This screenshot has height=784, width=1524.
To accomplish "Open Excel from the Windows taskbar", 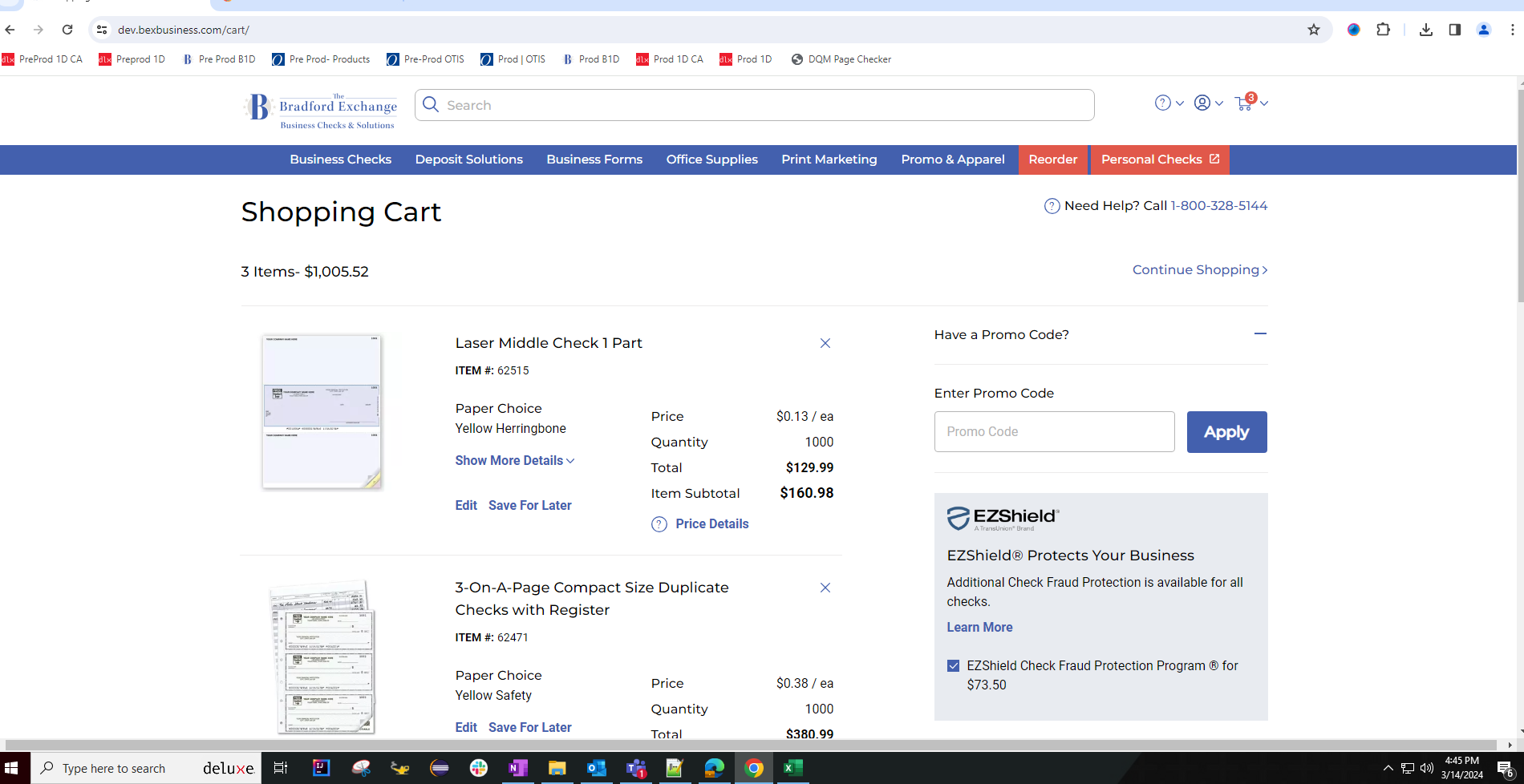I will pyautogui.click(x=792, y=768).
